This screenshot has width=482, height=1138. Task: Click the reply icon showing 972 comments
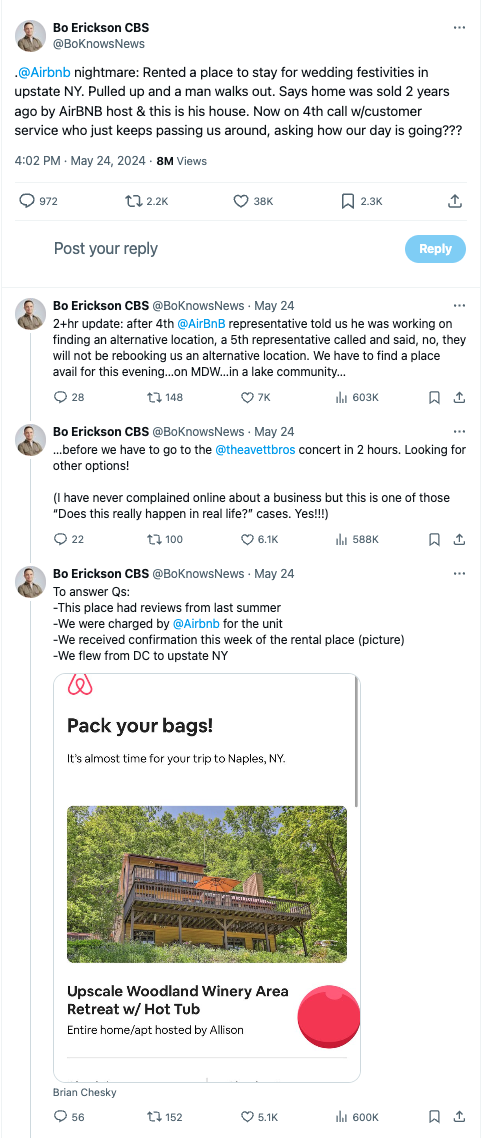pyautogui.click(x=38, y=201)
